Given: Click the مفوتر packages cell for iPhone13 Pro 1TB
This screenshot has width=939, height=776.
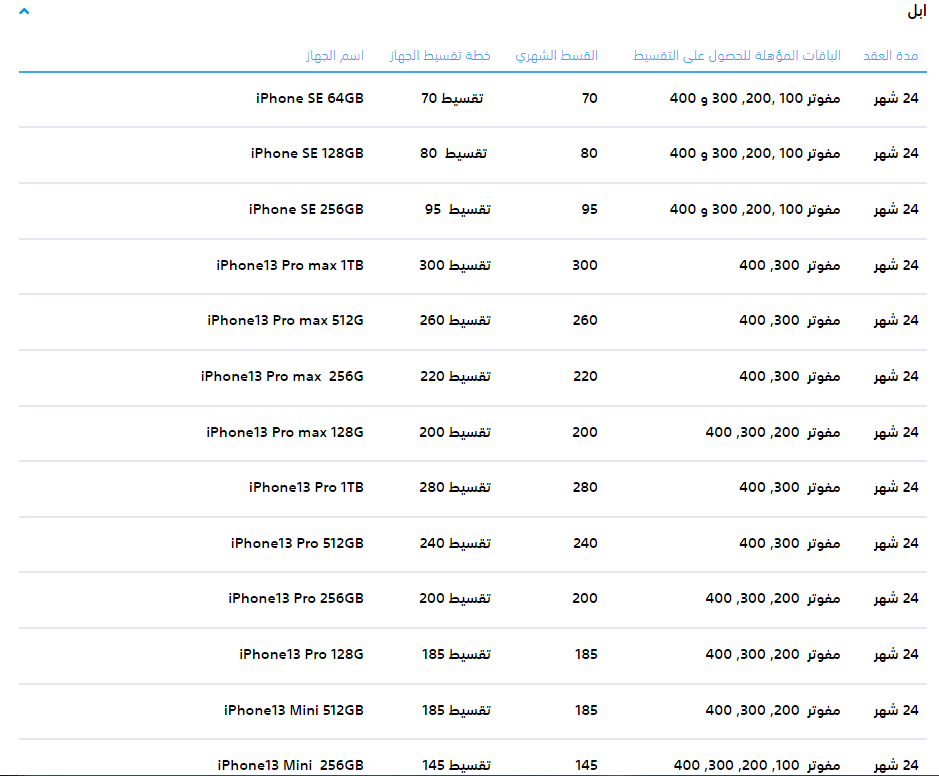Looking at the screenshot, I should [x=790, y=487].
